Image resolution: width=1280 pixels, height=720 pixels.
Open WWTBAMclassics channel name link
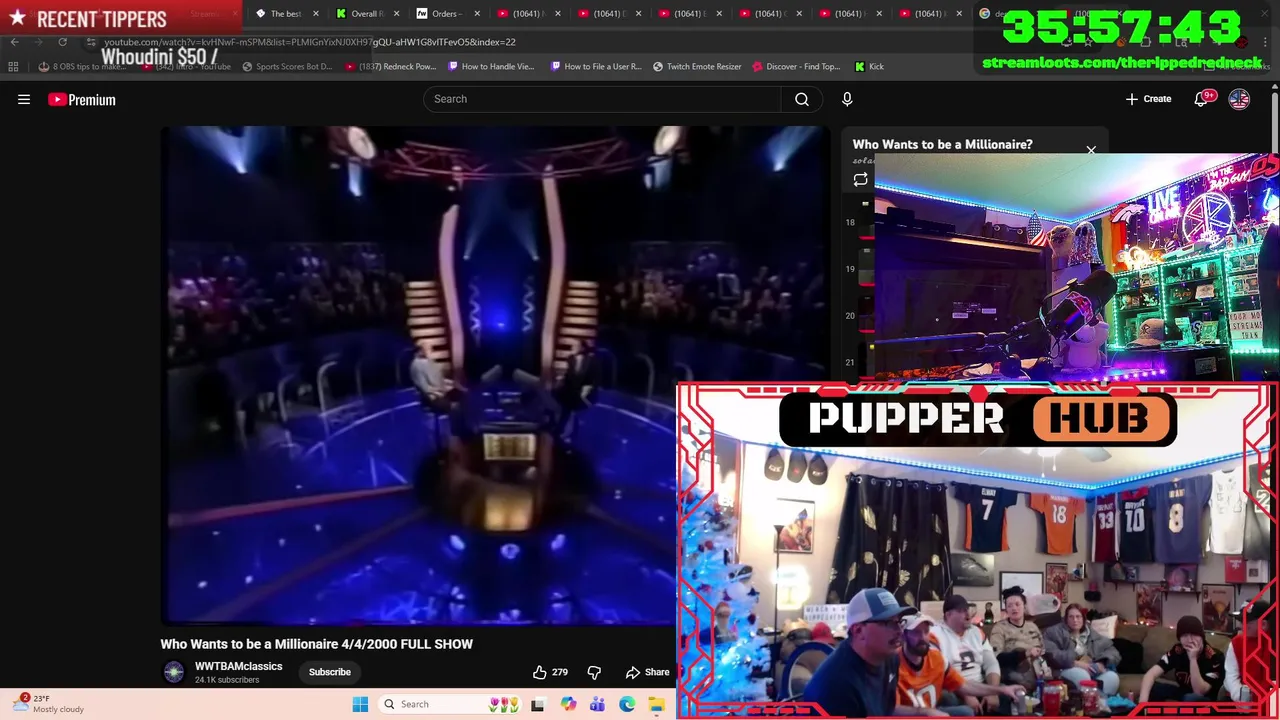tap(238, 666)
